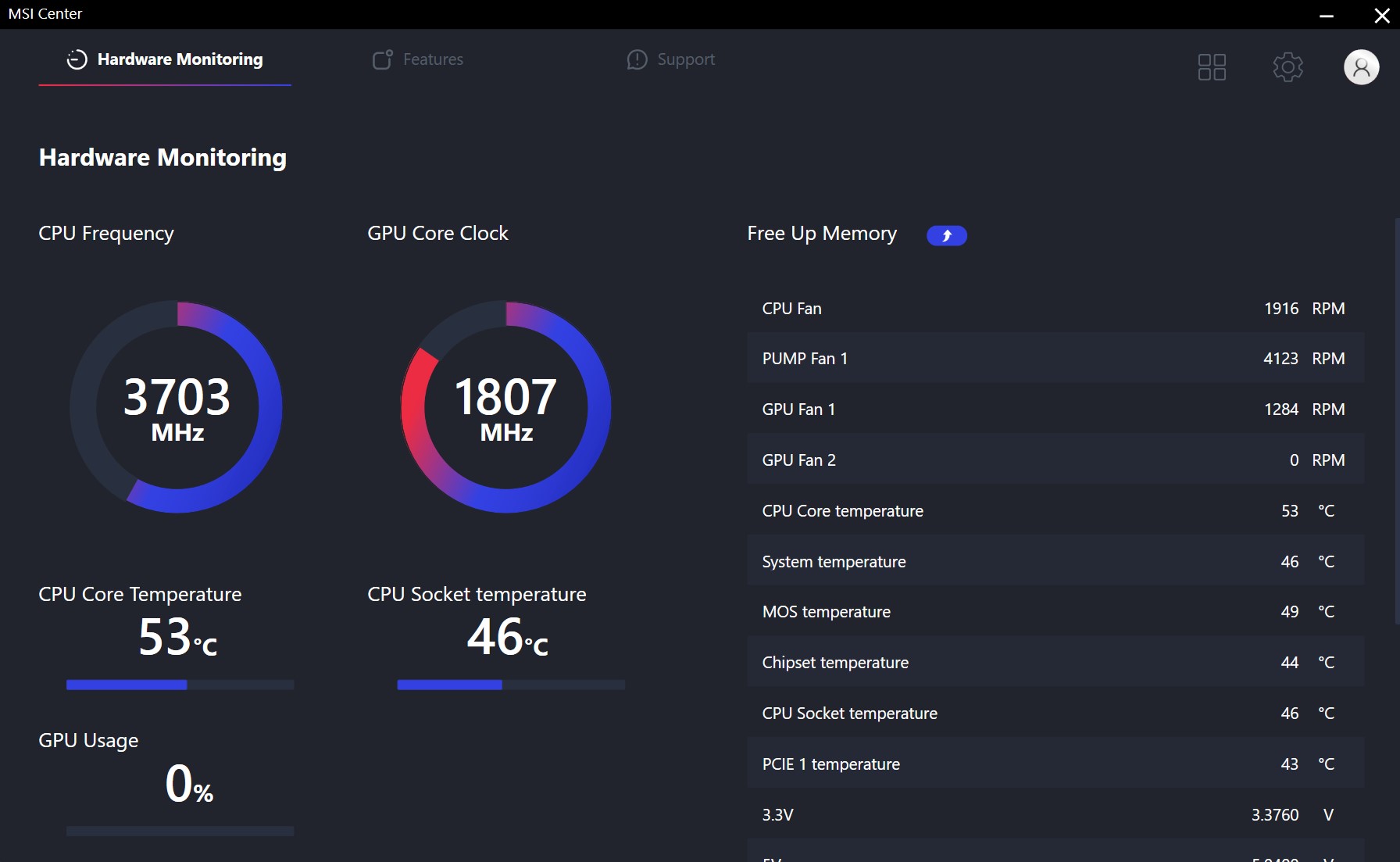Click the GPU Core Clock circular gauge
The width and height of the screenshot is (1400, 862).
tap(506, 406)
